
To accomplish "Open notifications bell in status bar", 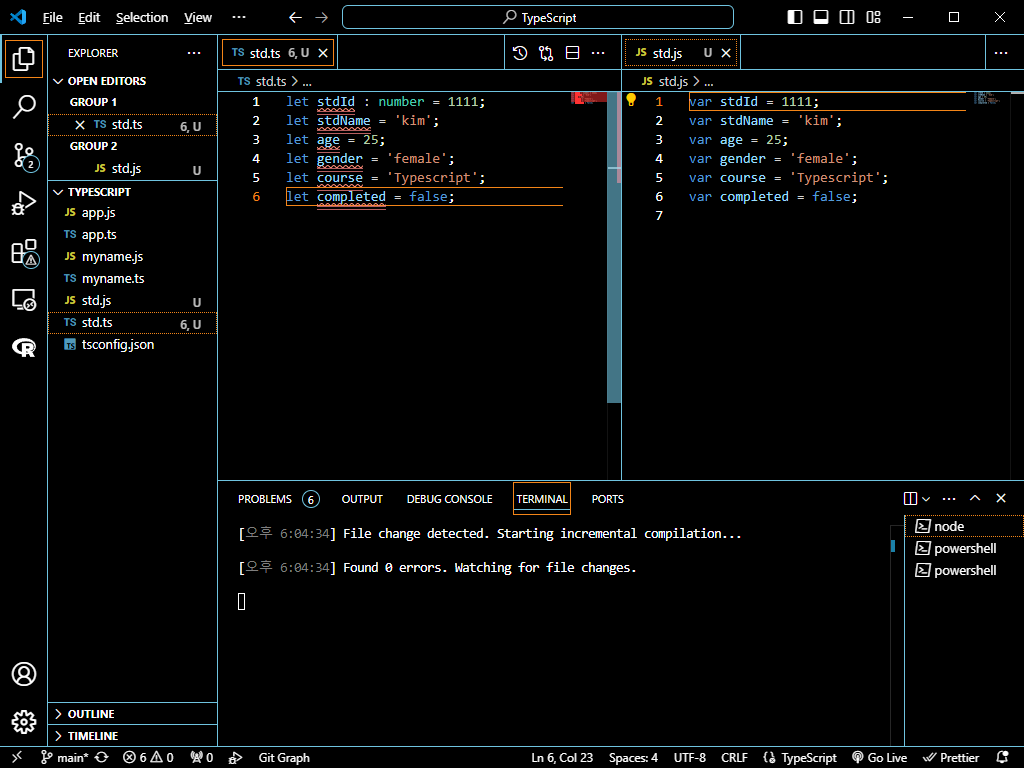I will [x=1002, y=757].
